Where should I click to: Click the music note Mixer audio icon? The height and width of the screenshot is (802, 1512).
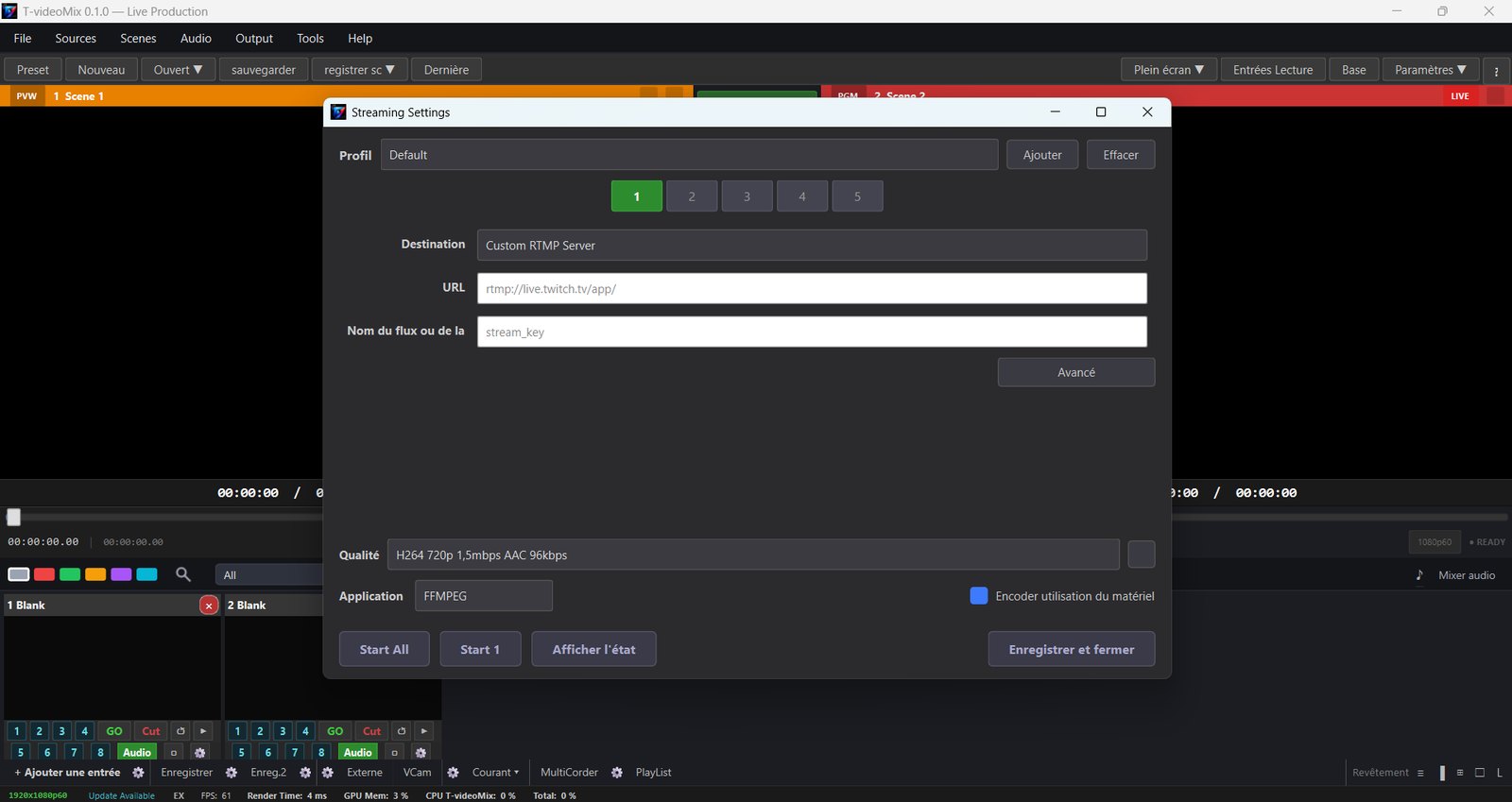[1419, 575]
